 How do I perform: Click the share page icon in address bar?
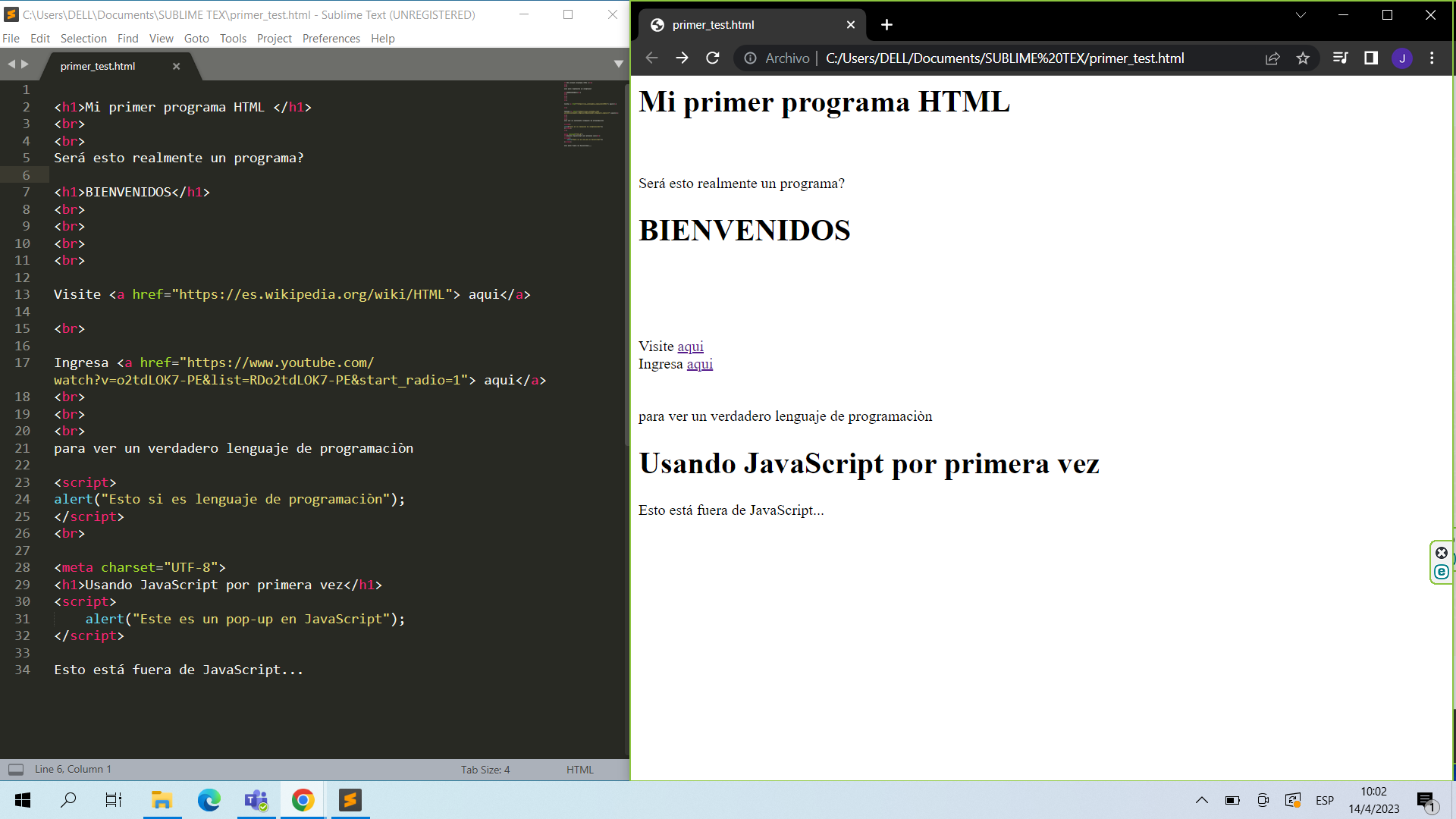pyautogui.click(x=1272, y=58)
